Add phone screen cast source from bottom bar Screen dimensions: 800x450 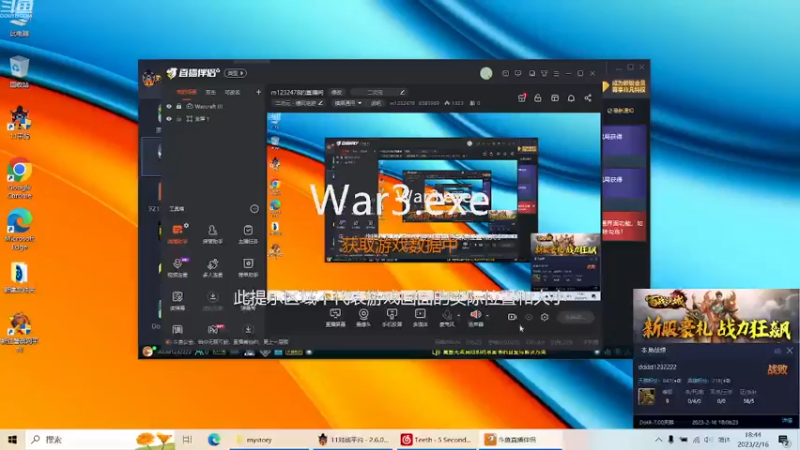pos(392,317)
